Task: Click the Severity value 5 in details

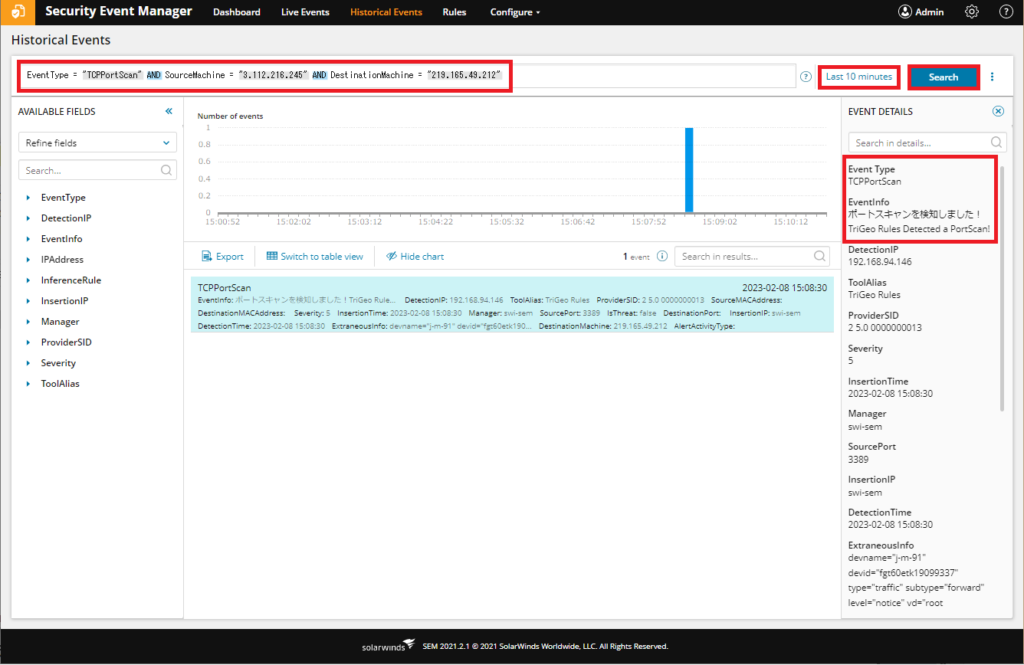Action: click(x=850, y=361)
